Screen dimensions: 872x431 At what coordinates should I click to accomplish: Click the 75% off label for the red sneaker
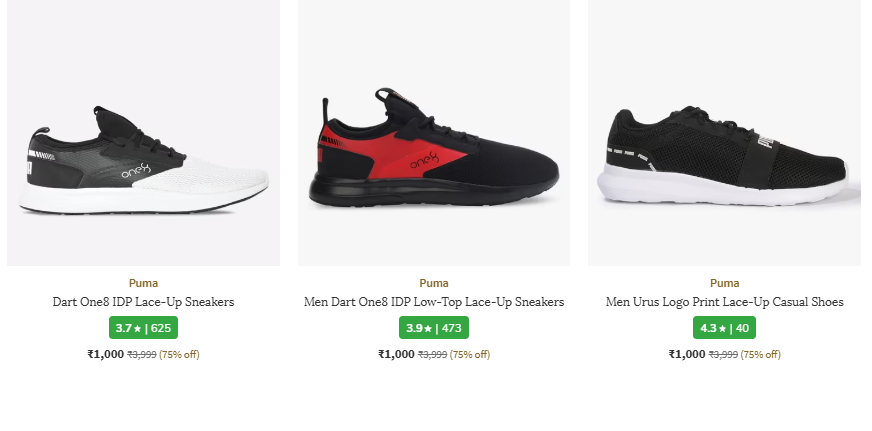pos(470,355)
